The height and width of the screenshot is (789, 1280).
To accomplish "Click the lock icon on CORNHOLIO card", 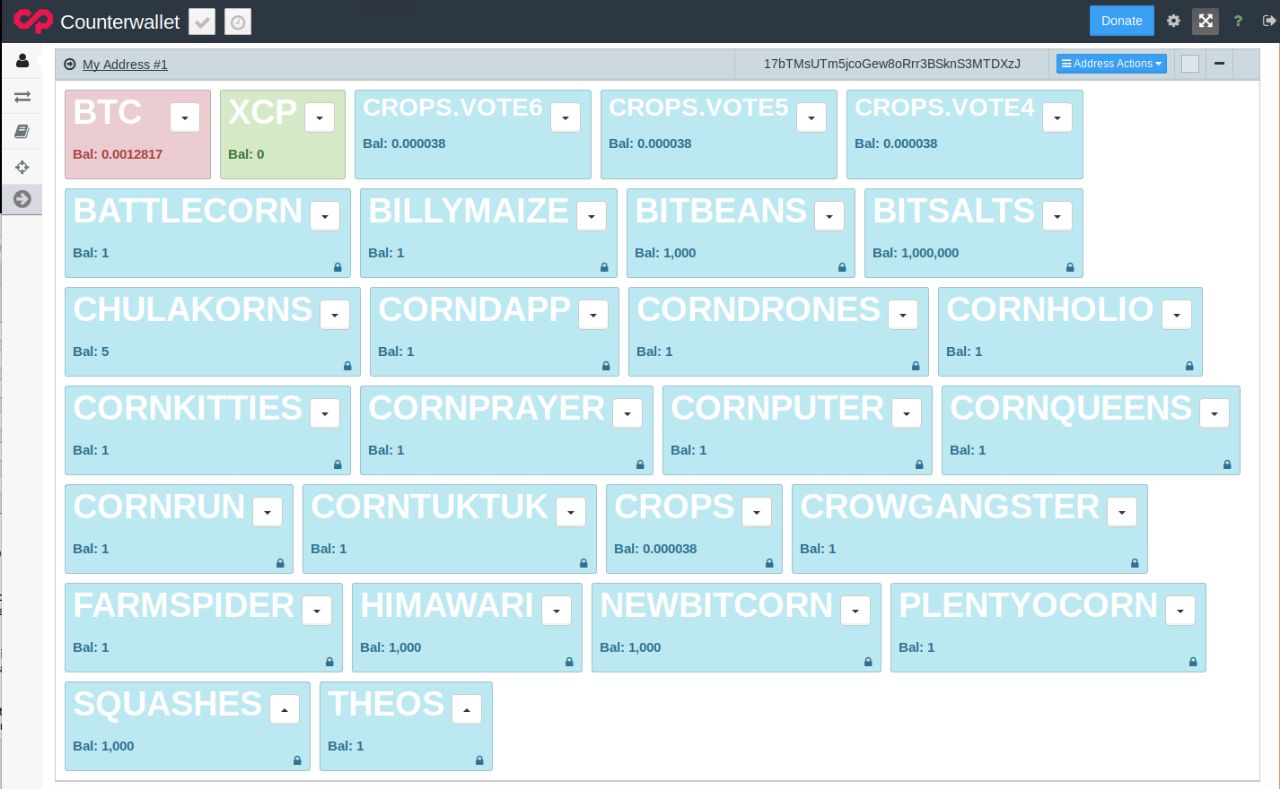I will point(1189,366).
